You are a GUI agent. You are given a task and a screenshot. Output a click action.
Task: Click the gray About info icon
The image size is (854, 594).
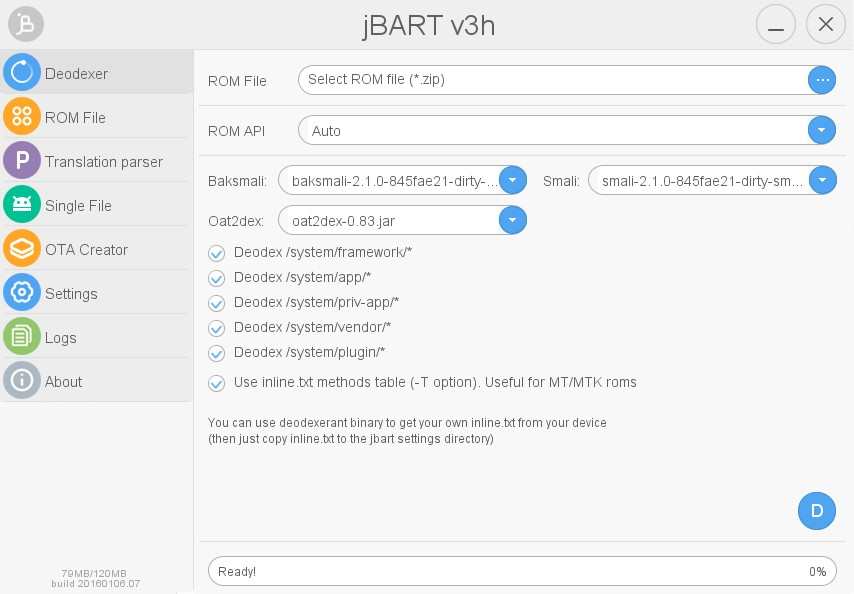tap(22, 381)
